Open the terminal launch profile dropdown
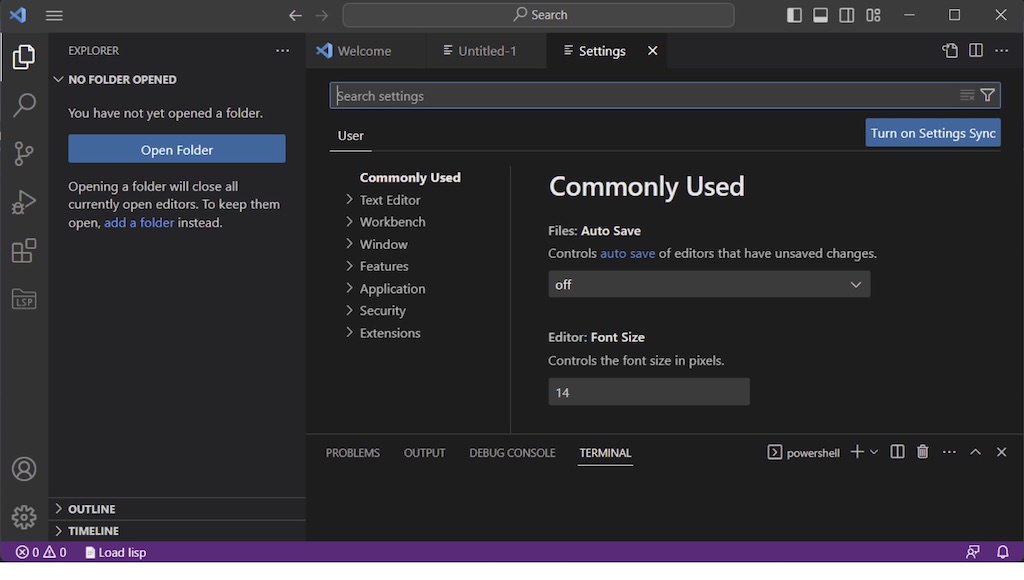Screen dimensions: 1024x580 click(x=874, y=452)
